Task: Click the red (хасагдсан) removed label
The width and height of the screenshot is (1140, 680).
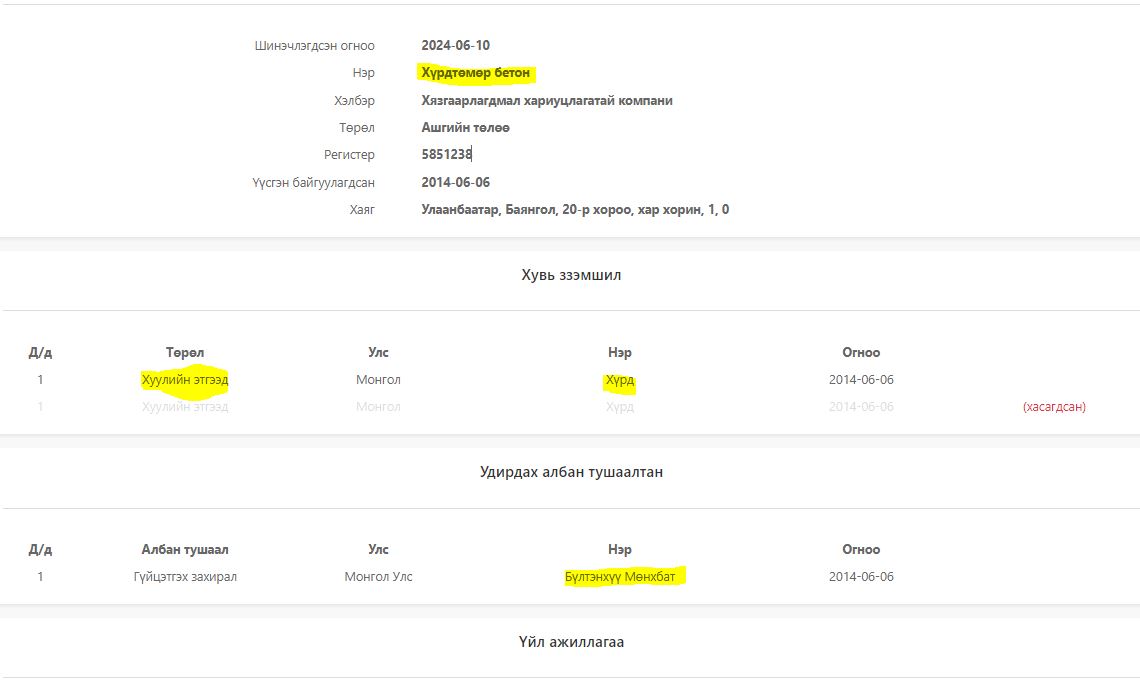Action: pyautogui.click(x=1054, y=407)
